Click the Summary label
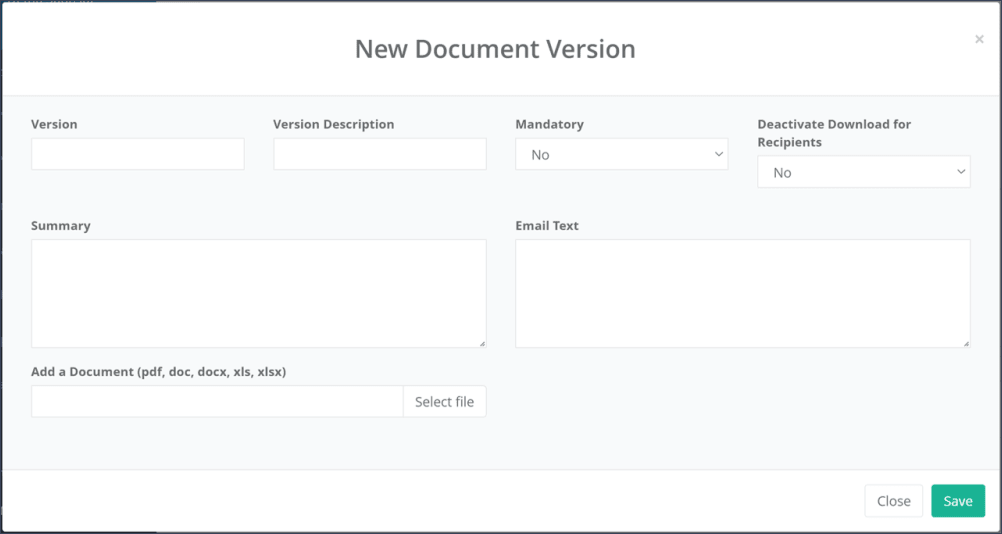 61,226
